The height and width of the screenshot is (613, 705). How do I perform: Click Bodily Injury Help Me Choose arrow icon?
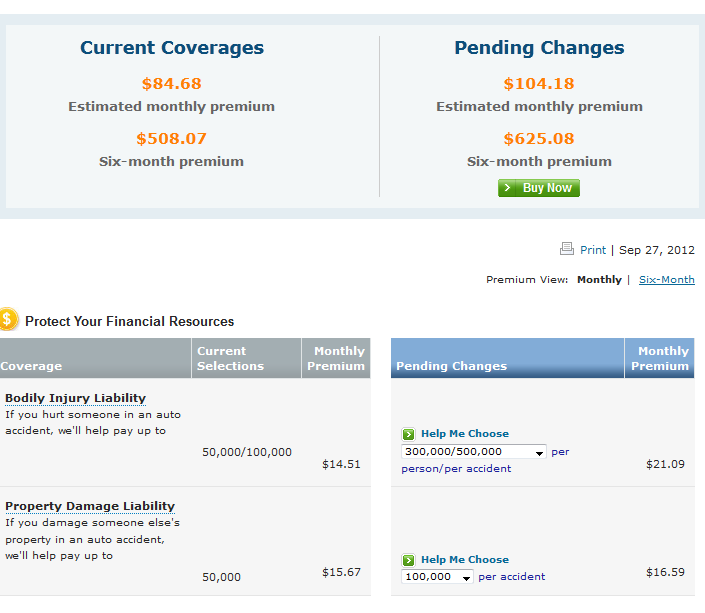pyautogui.click(x=408, y=434)
